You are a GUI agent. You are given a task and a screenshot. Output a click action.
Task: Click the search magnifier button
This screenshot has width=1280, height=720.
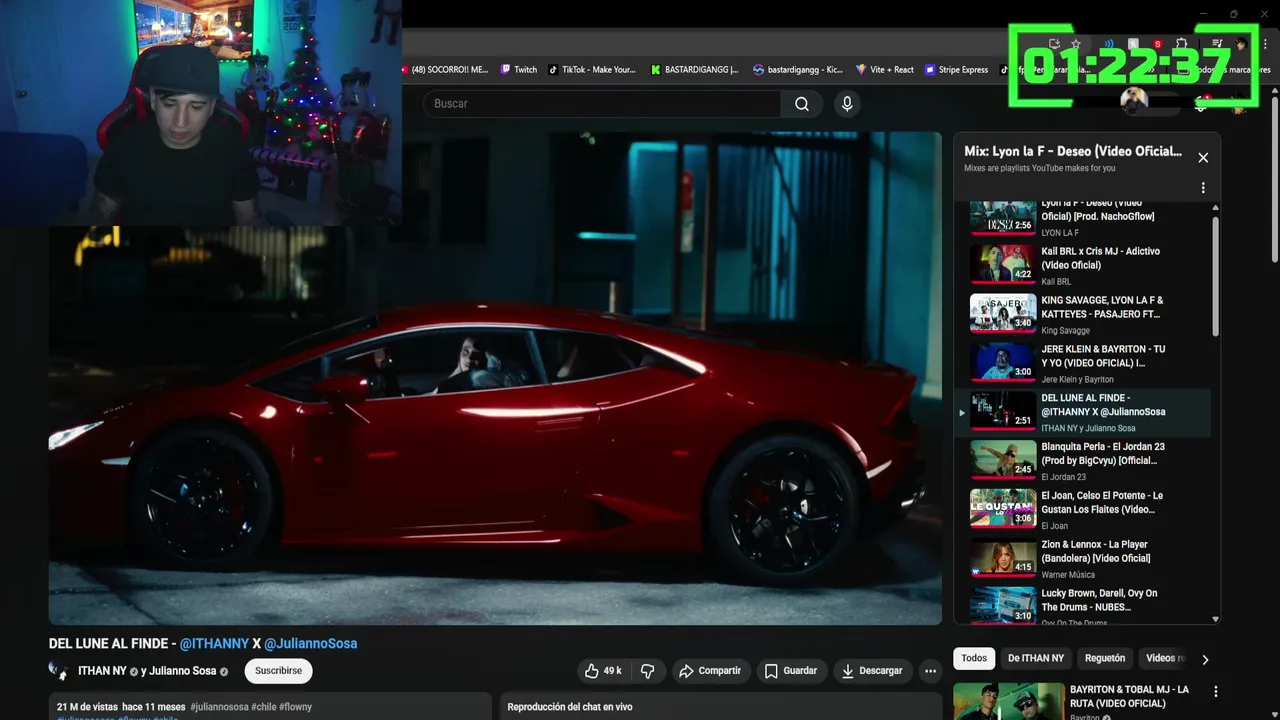point(801,104)
